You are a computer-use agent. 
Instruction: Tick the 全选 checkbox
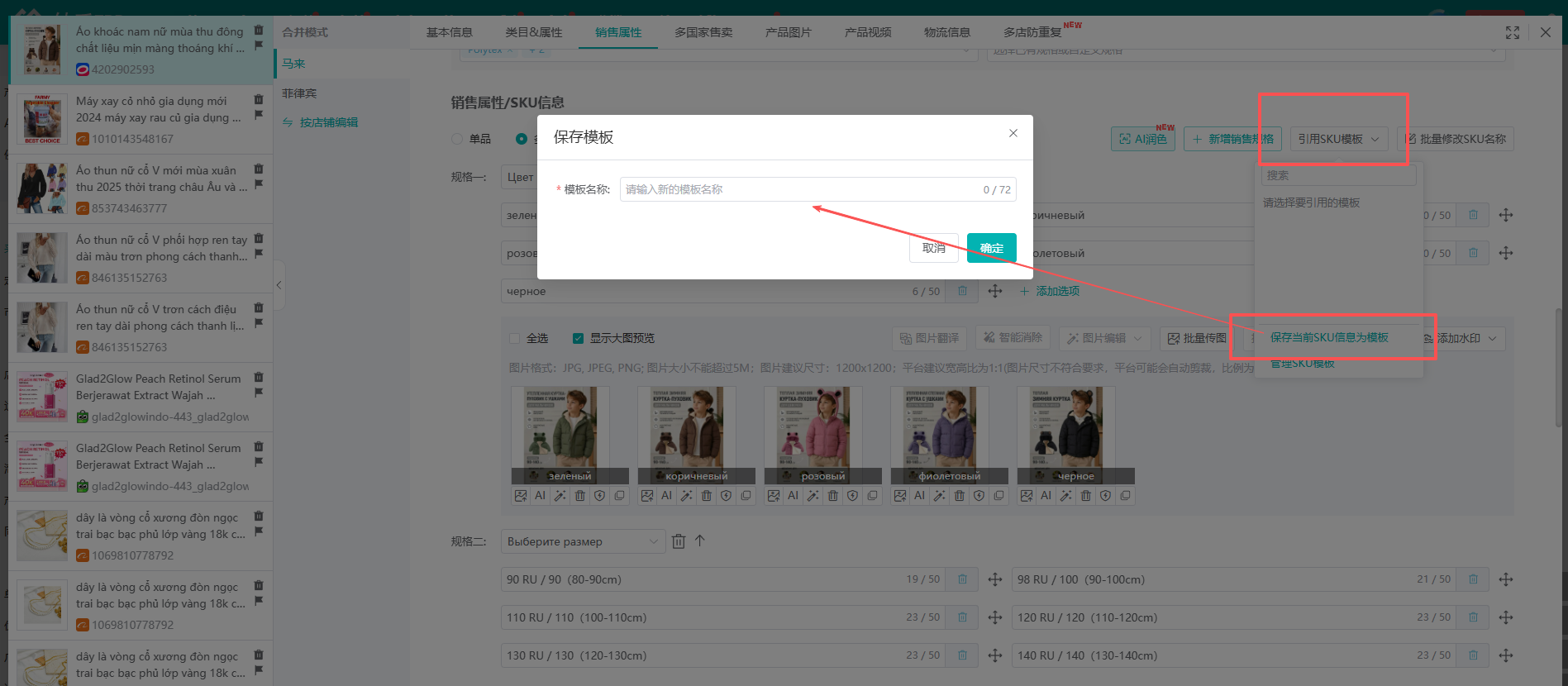515,338
